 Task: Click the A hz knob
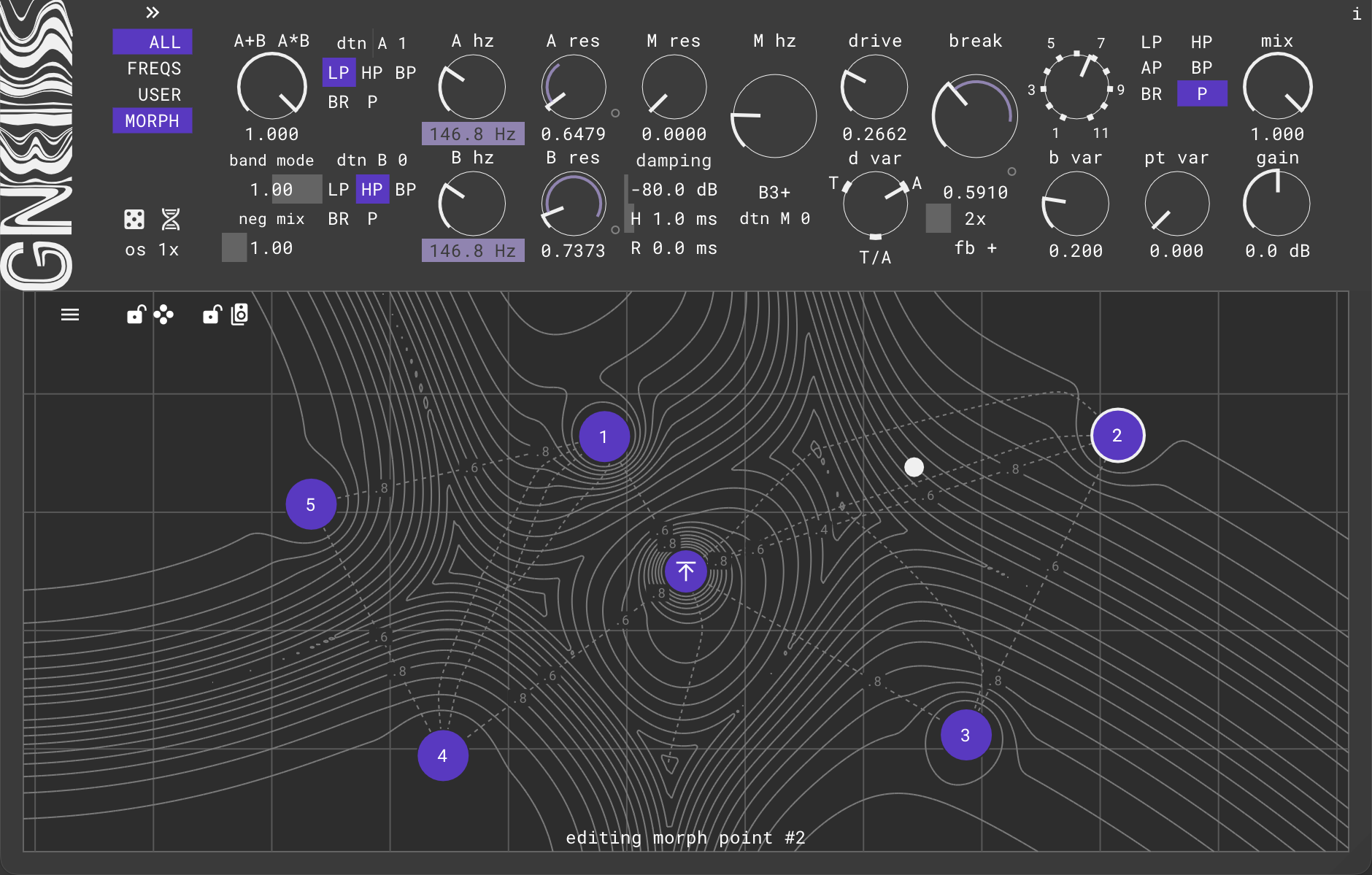pos(471,87)
